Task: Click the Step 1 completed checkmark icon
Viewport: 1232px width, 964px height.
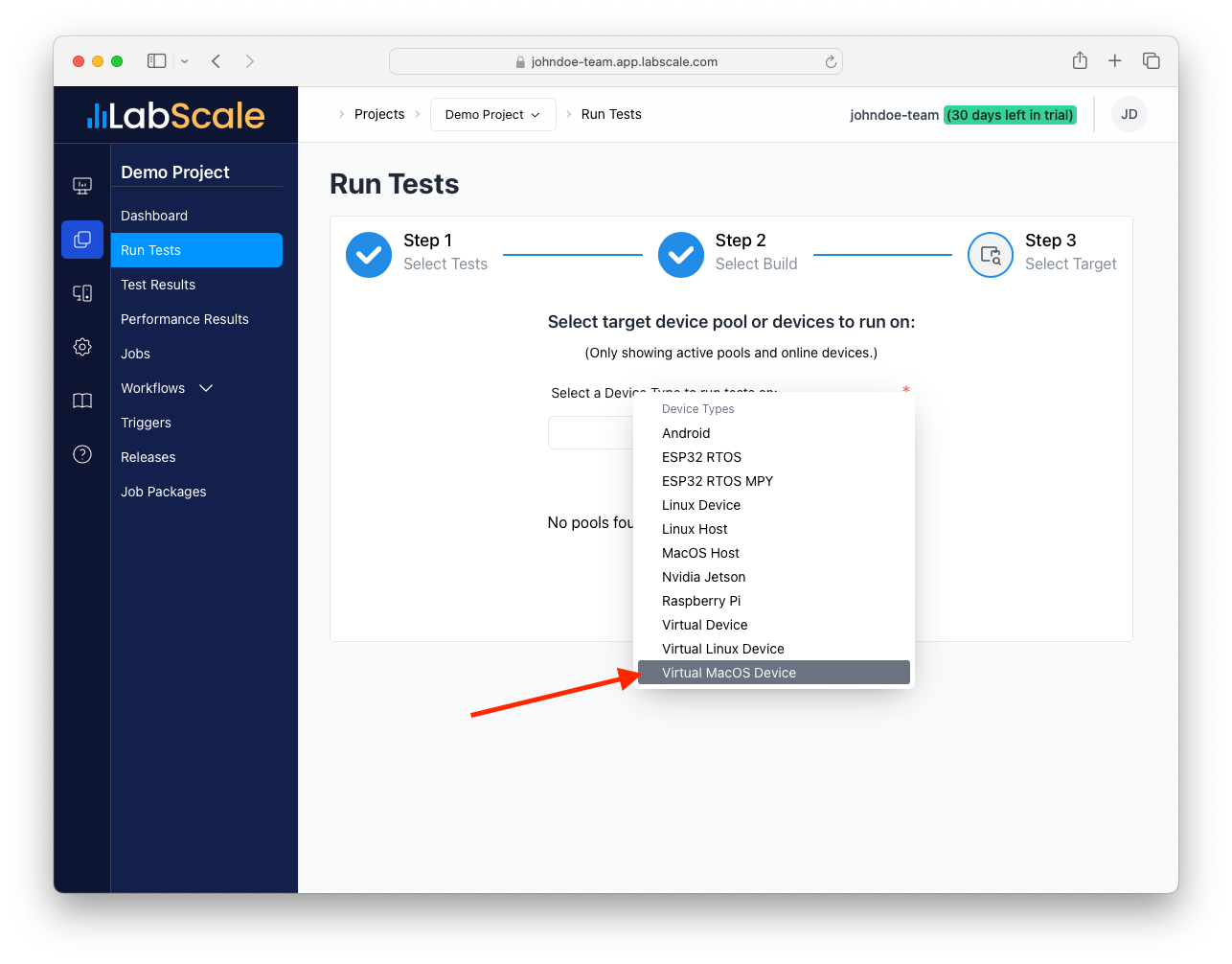Action: pos(369,255)
